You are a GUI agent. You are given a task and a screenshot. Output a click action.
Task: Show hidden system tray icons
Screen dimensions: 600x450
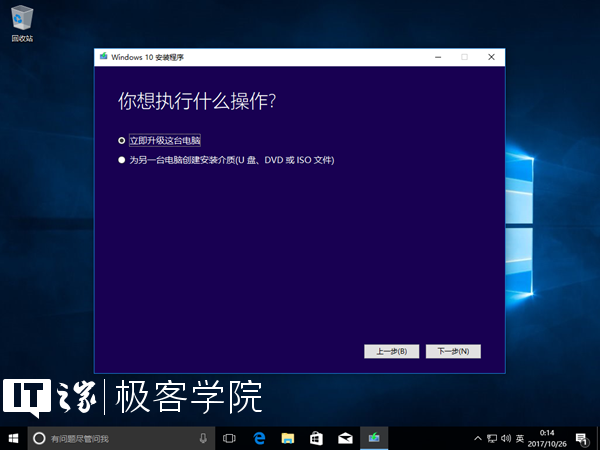click(x=478, y=438)
